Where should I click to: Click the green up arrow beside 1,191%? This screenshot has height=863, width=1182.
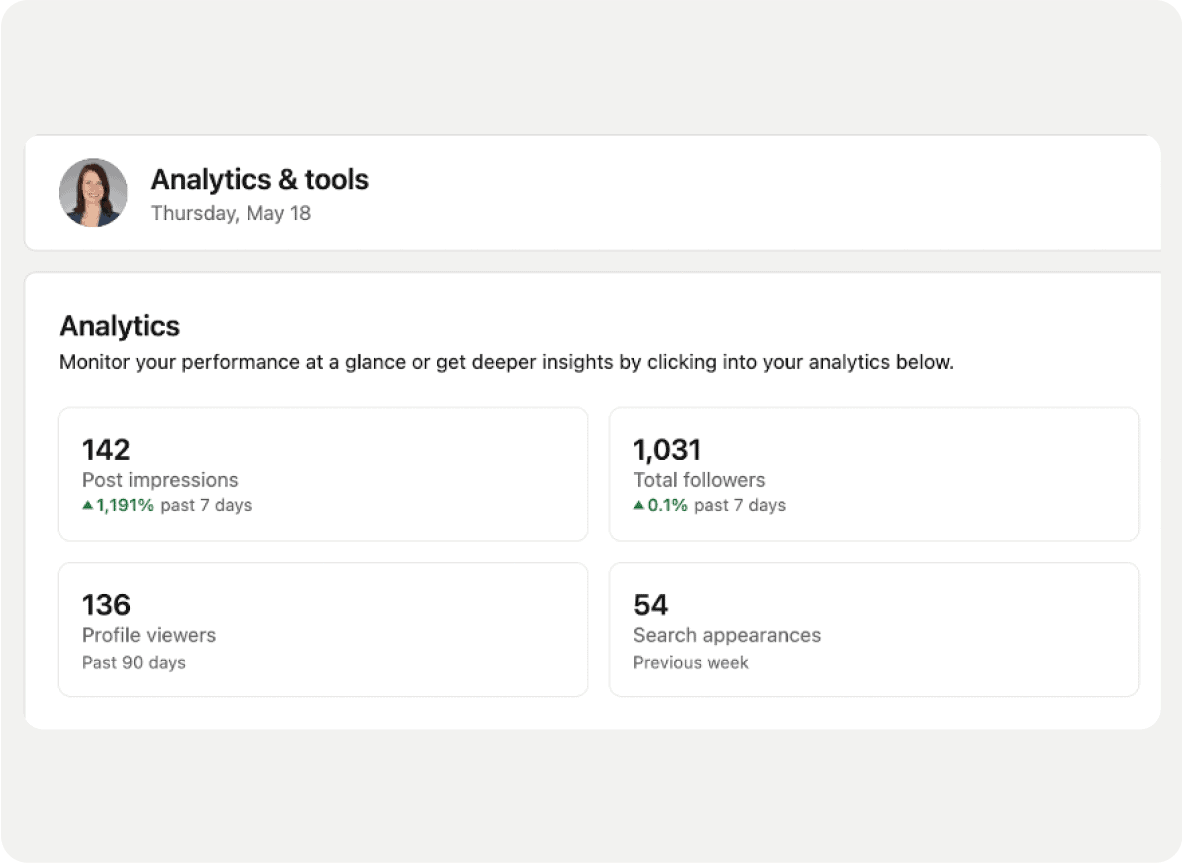[88, 506]
